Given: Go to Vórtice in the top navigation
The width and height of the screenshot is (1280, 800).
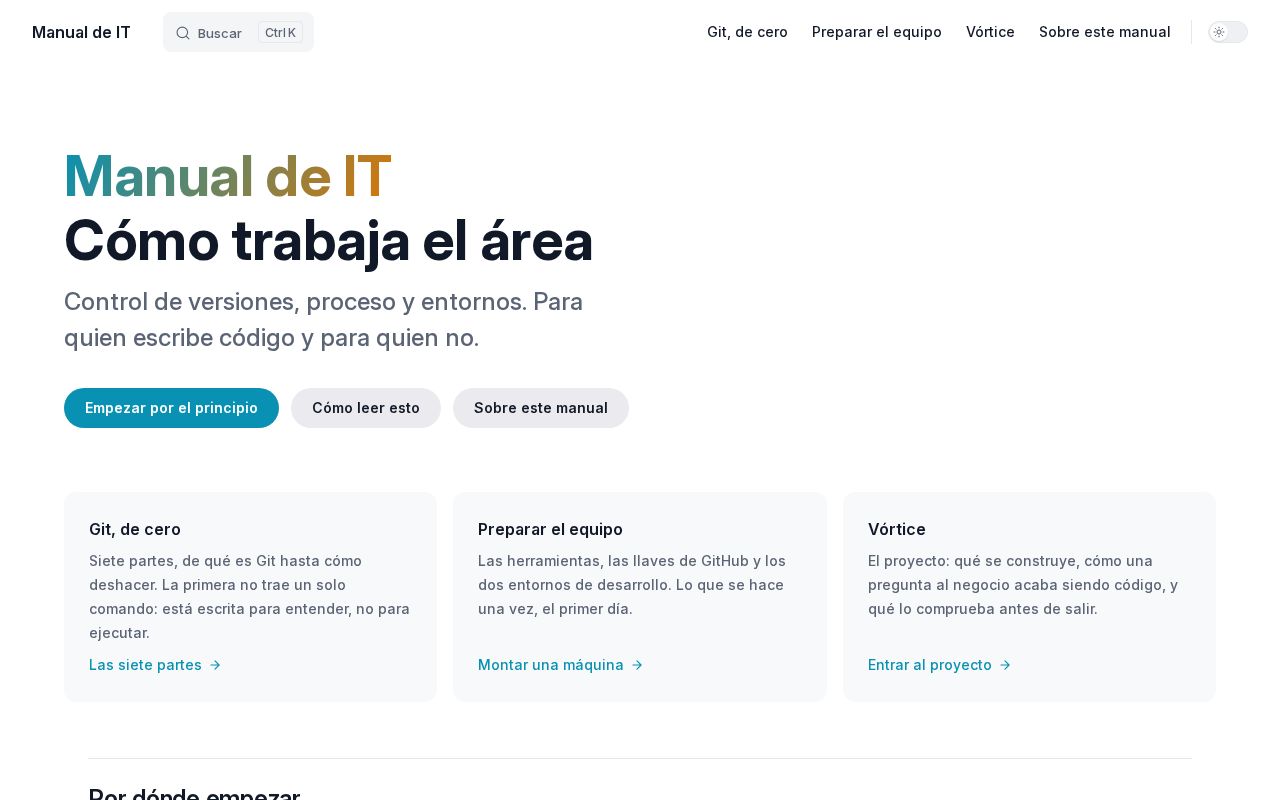Looking at the screenshot, I should 990,32.
